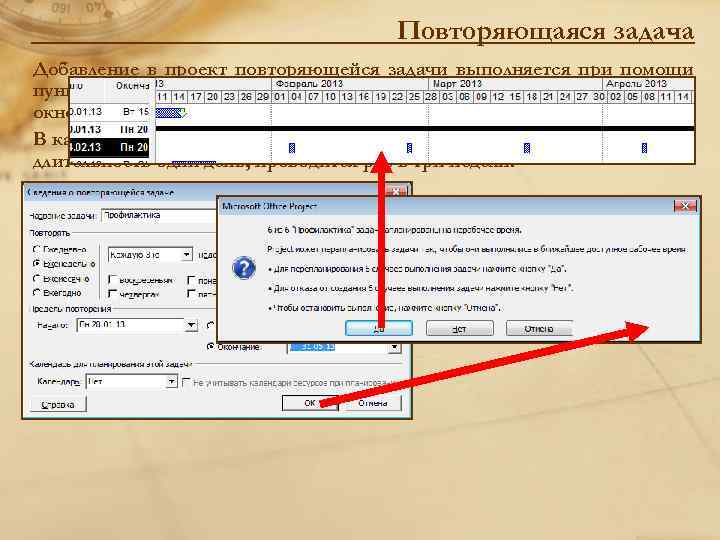Viewport: 720px width, 540px height.
Task: Select the Ежегодно recurrence option
Action: [37, 292]
